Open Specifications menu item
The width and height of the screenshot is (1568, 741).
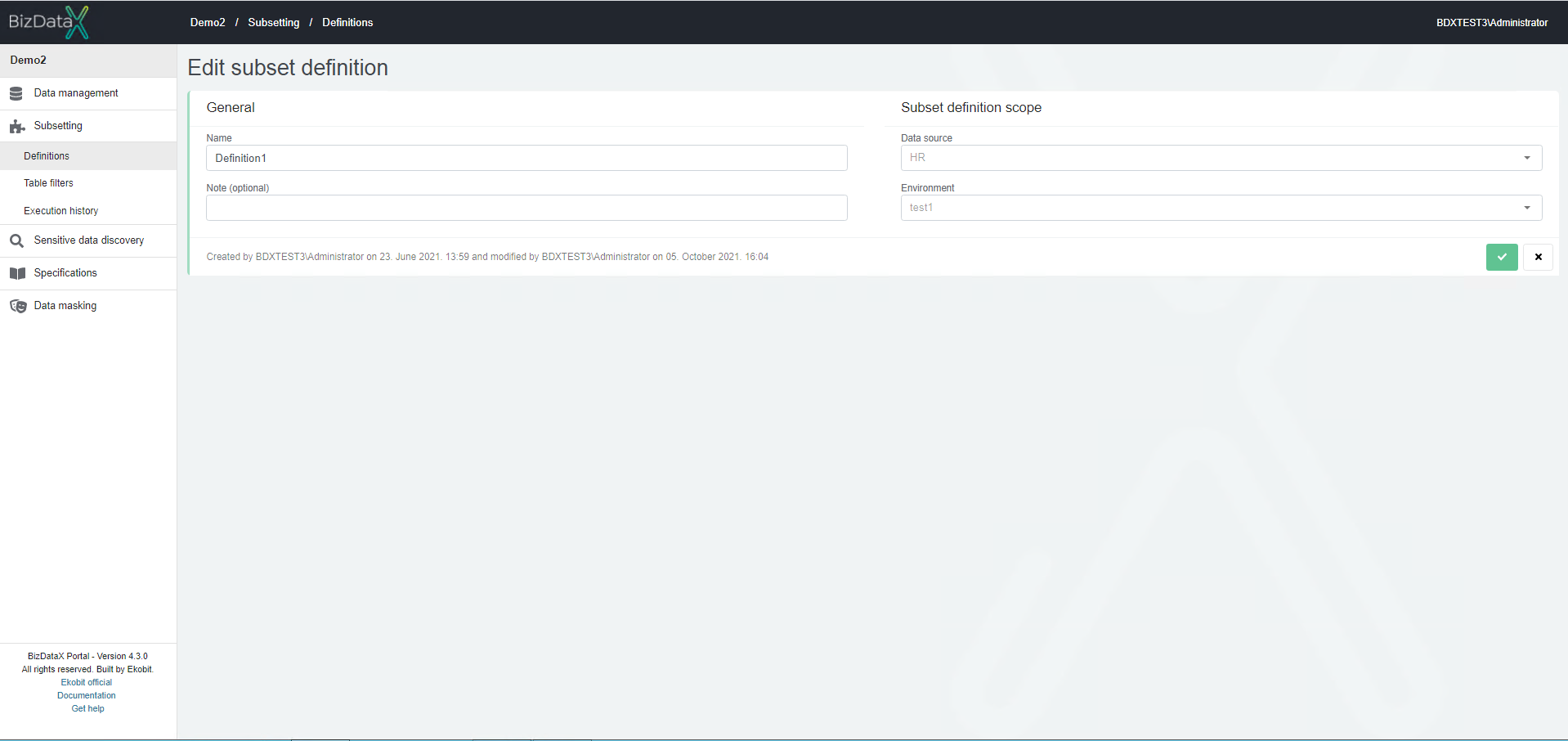tap(88, 273)
